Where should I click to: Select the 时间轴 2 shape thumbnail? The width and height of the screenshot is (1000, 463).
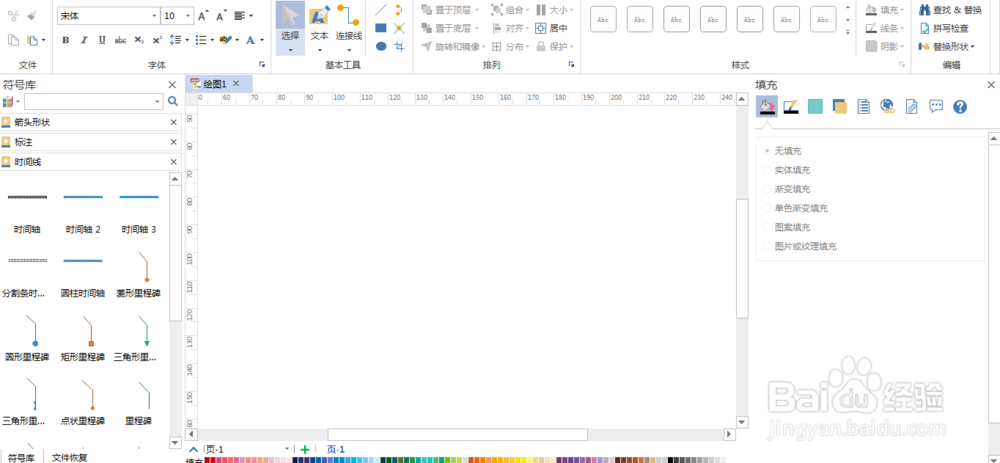coord(83,211)
